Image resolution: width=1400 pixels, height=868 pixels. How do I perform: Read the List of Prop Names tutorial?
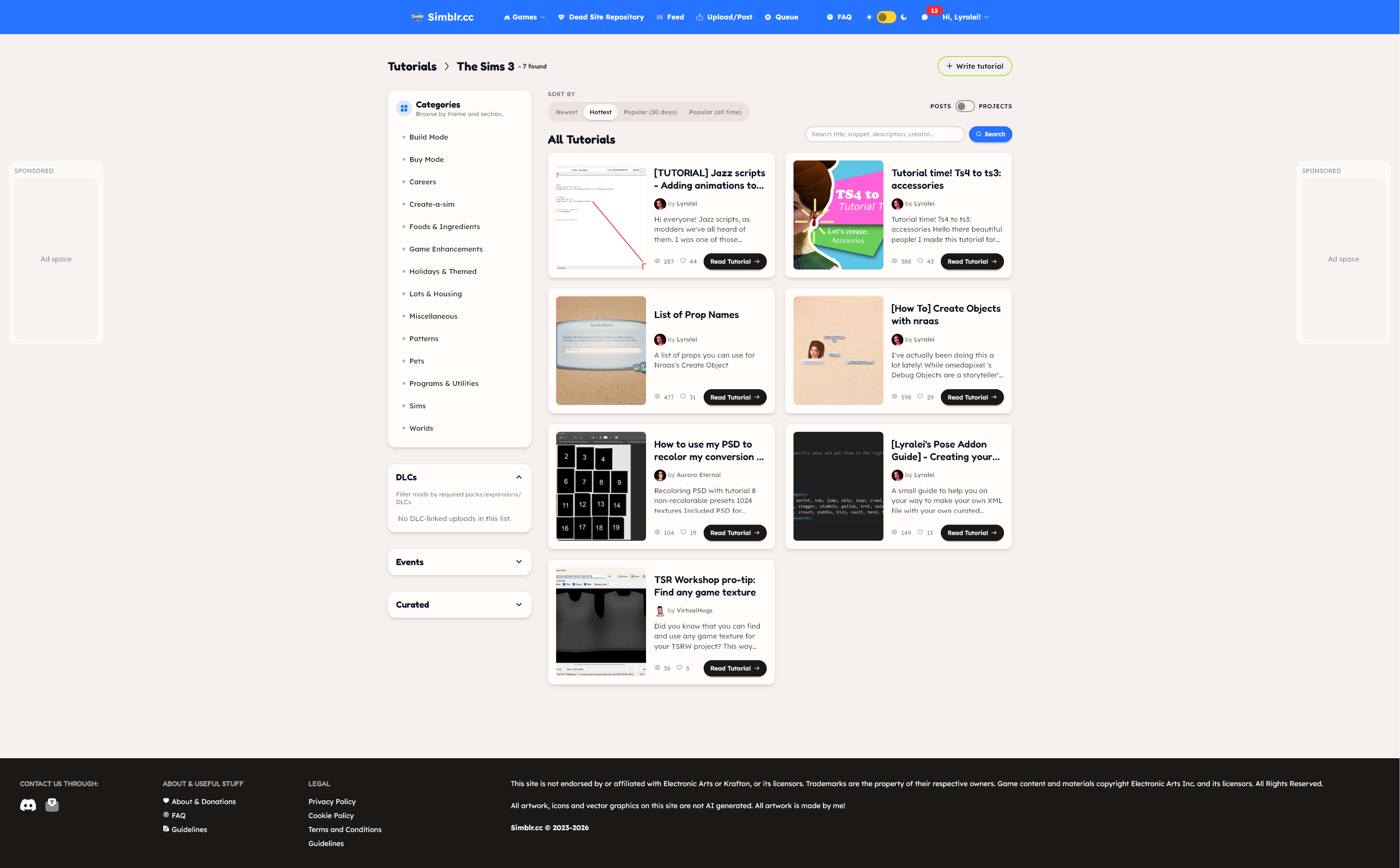point(735,397)
